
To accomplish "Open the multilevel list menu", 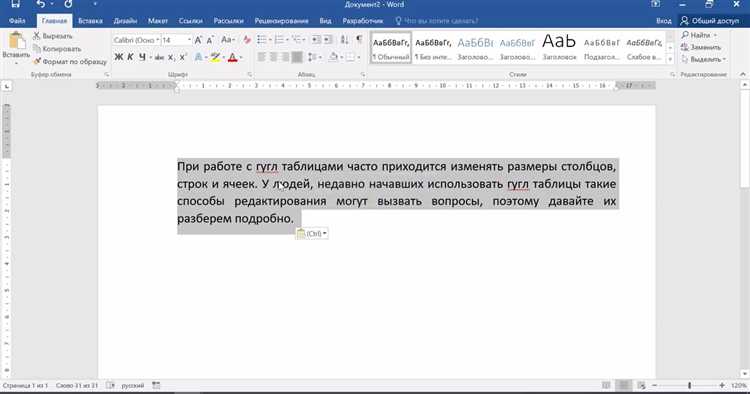I will click(297, 40).
